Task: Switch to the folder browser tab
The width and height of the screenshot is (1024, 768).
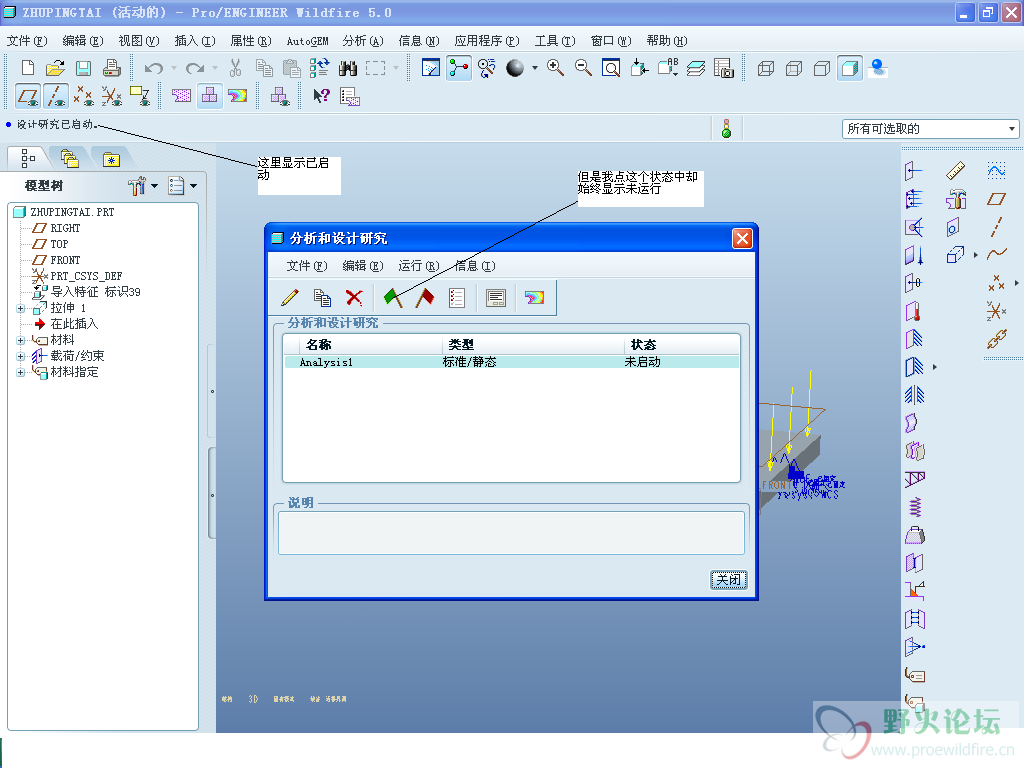Action: [69, 159]
